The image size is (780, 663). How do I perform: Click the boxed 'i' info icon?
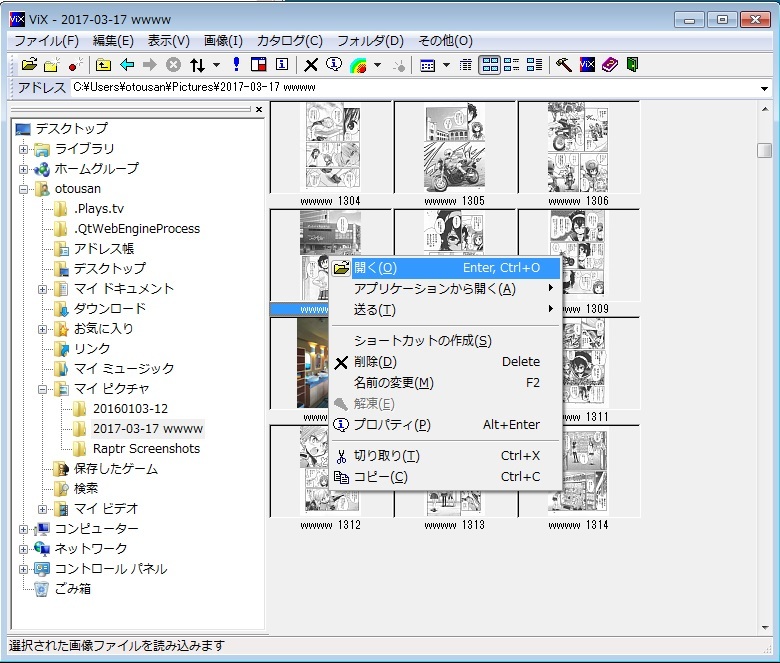[x=282, y=65]
